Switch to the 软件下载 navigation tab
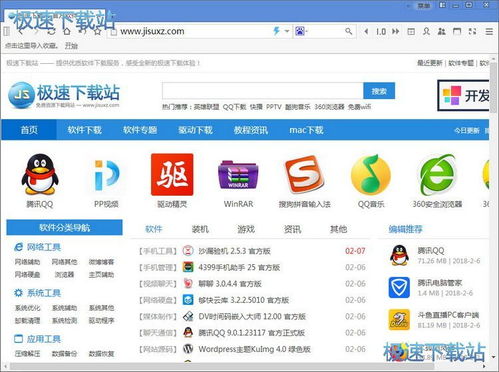Screen dimensions: 499x372 coord(84,130)
